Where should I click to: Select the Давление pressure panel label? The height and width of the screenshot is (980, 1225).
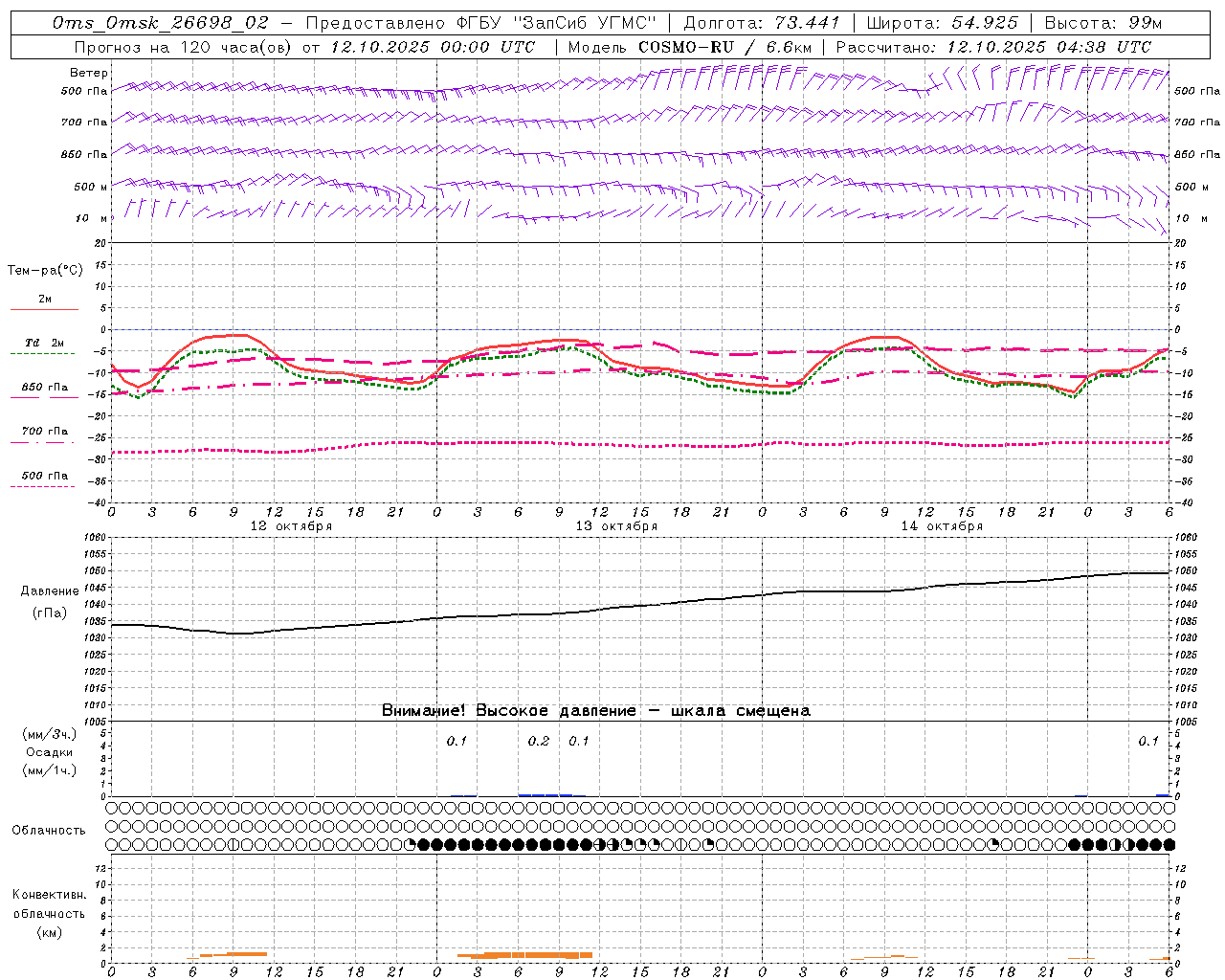point(50,591)
